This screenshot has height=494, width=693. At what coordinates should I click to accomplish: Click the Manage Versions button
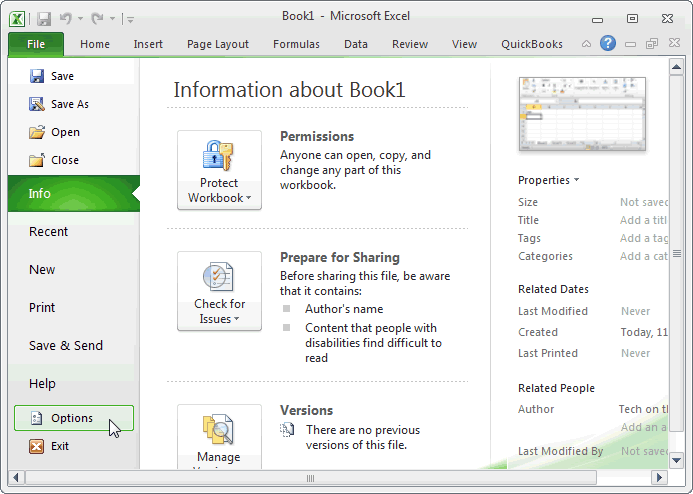(x=219, y=437)
